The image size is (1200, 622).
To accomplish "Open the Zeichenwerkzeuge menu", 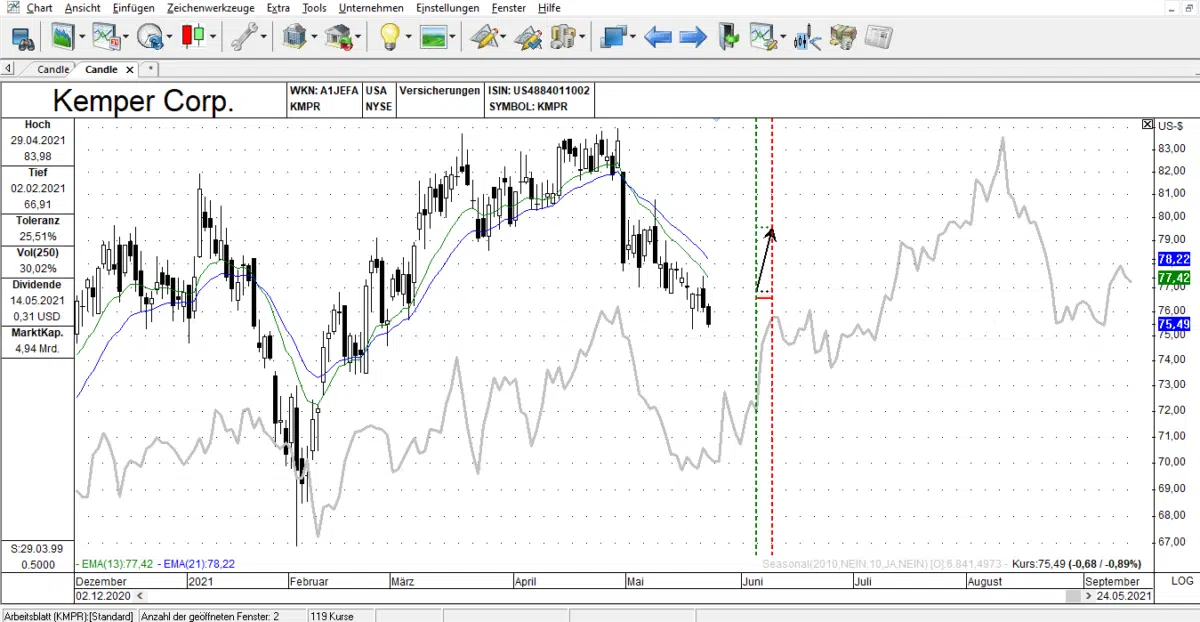I will point(211,8).
